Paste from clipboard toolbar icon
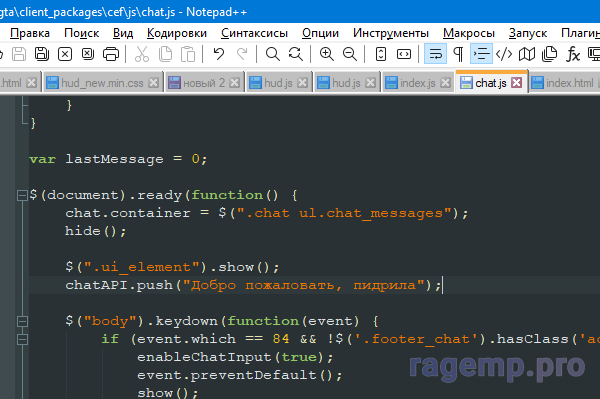This screenshot has height=399, width=600. [188, 54]
